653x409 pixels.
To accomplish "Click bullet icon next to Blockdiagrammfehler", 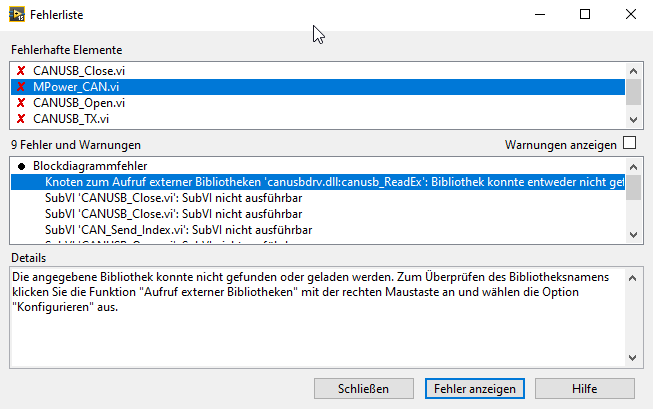I will pyautogui.click(x=21, y=165).
